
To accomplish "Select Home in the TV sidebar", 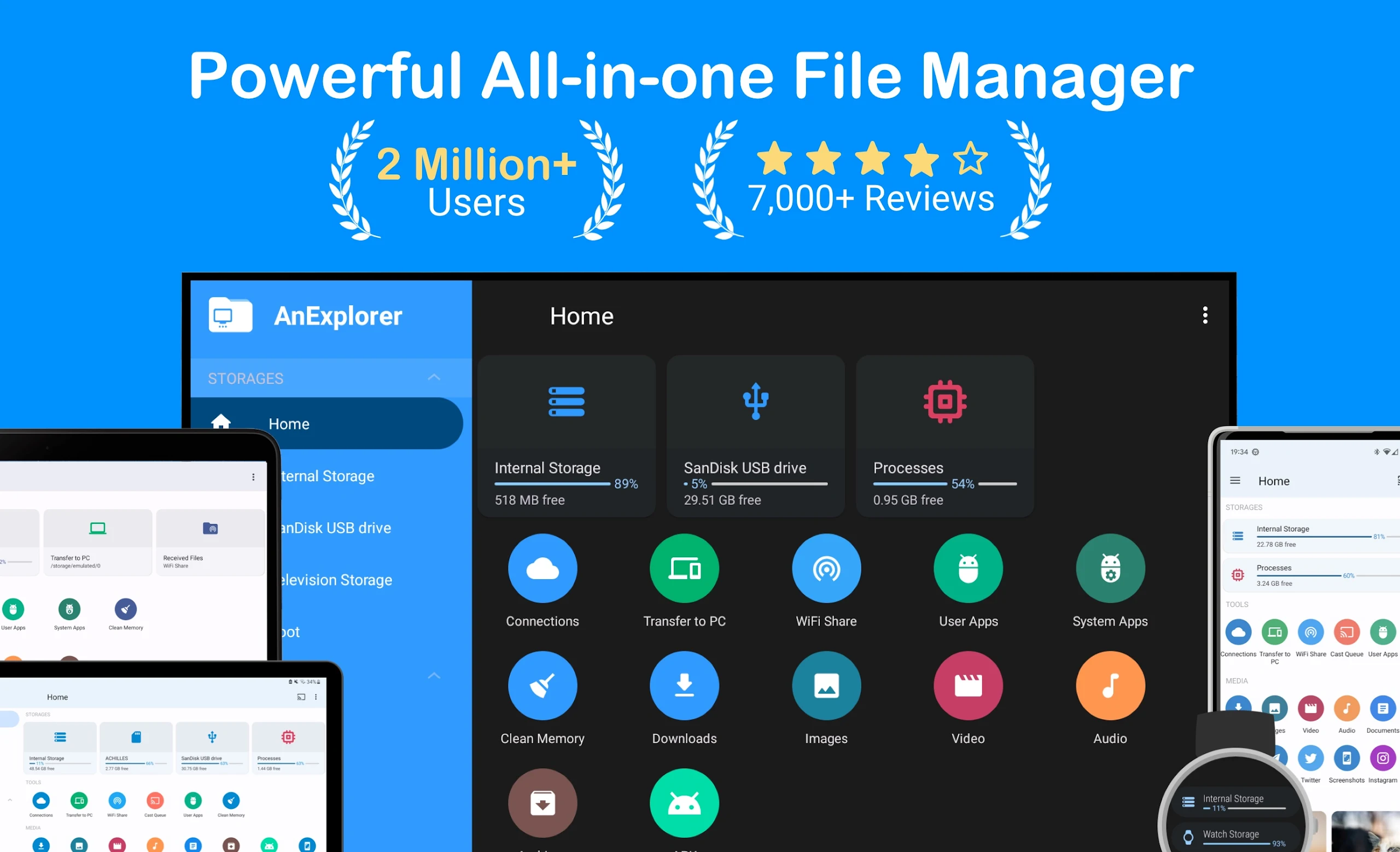I will pyautogui.click(x=326, y=423).
